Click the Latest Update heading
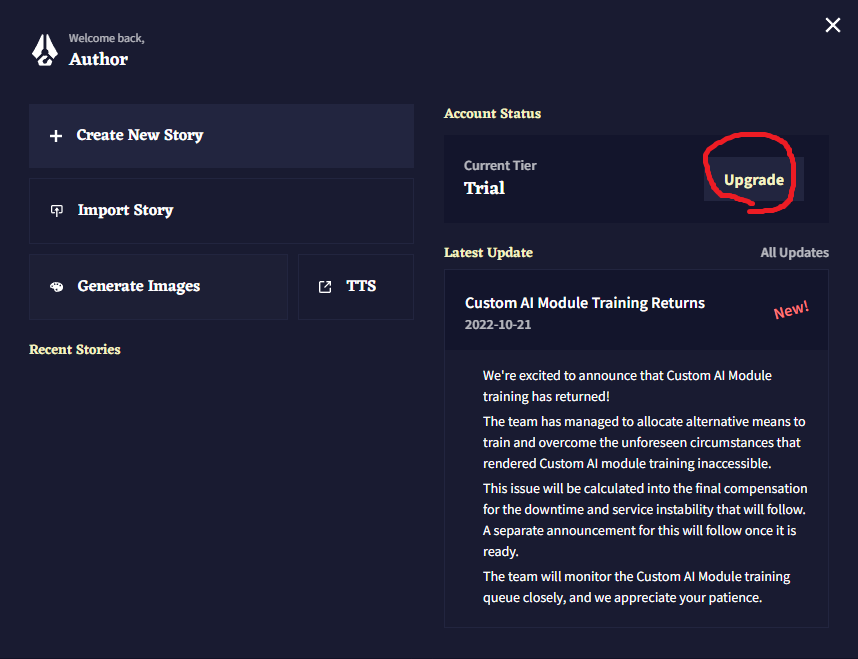Image resolution: width=858 pixels, height=659 pixels. coord(488,252)
